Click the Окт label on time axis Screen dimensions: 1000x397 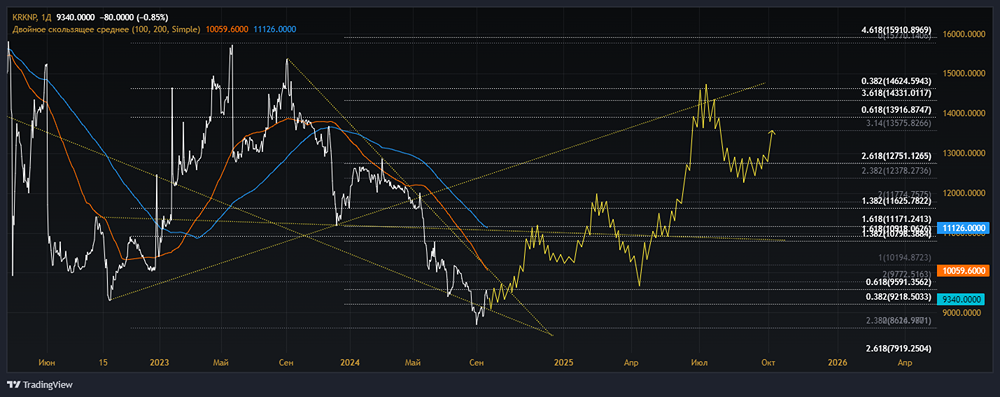[768, 363]
